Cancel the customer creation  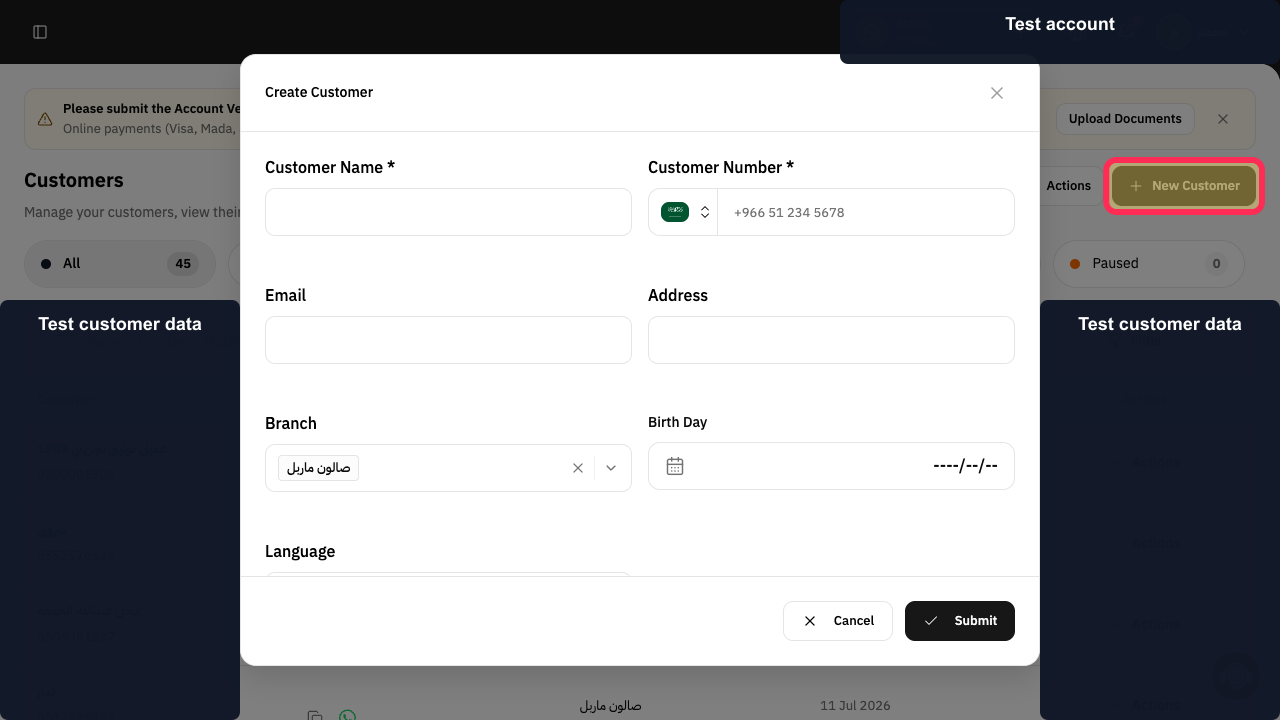[838, 621]
